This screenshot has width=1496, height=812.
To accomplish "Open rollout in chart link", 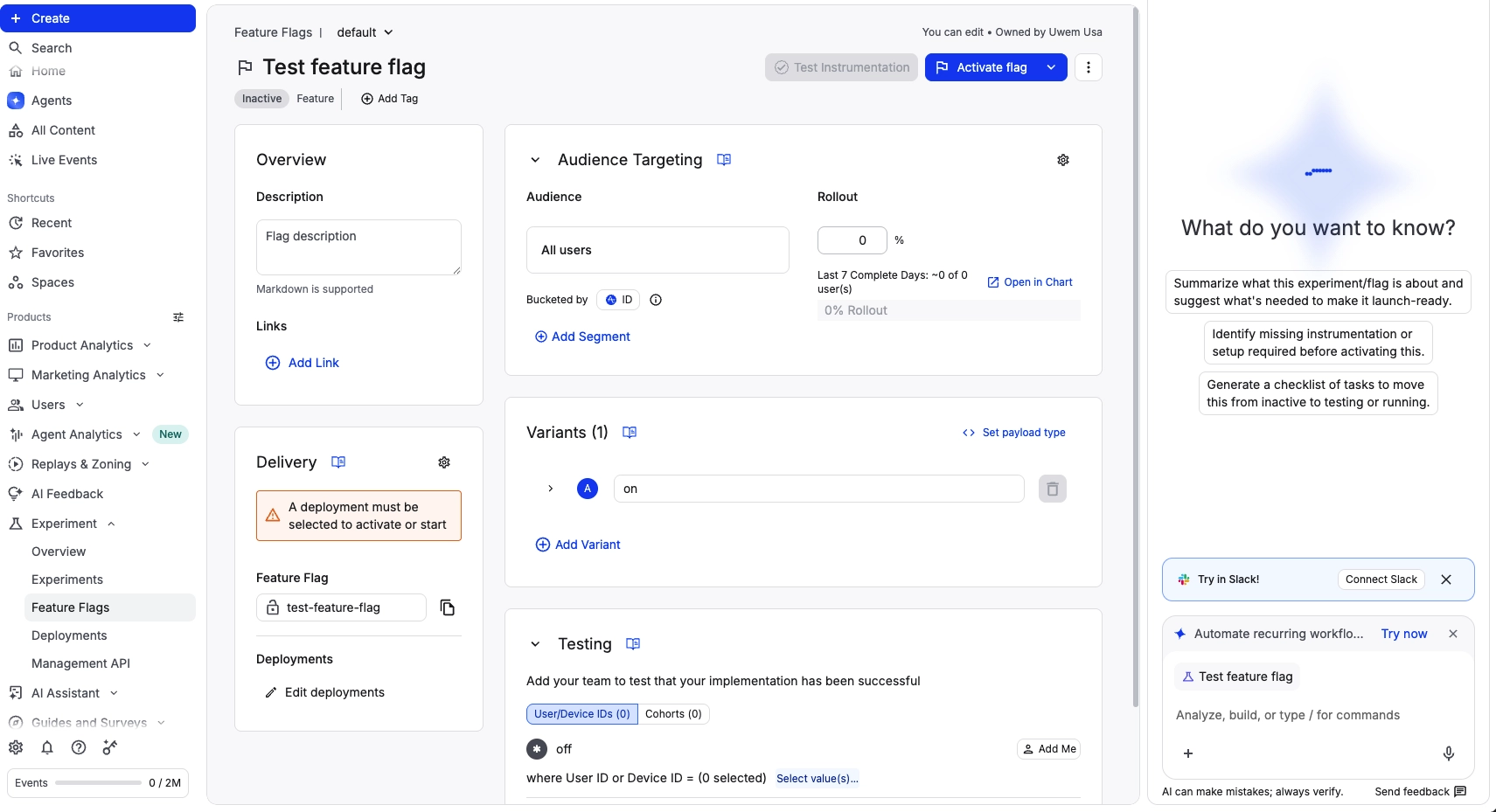I will [1030, 282].
